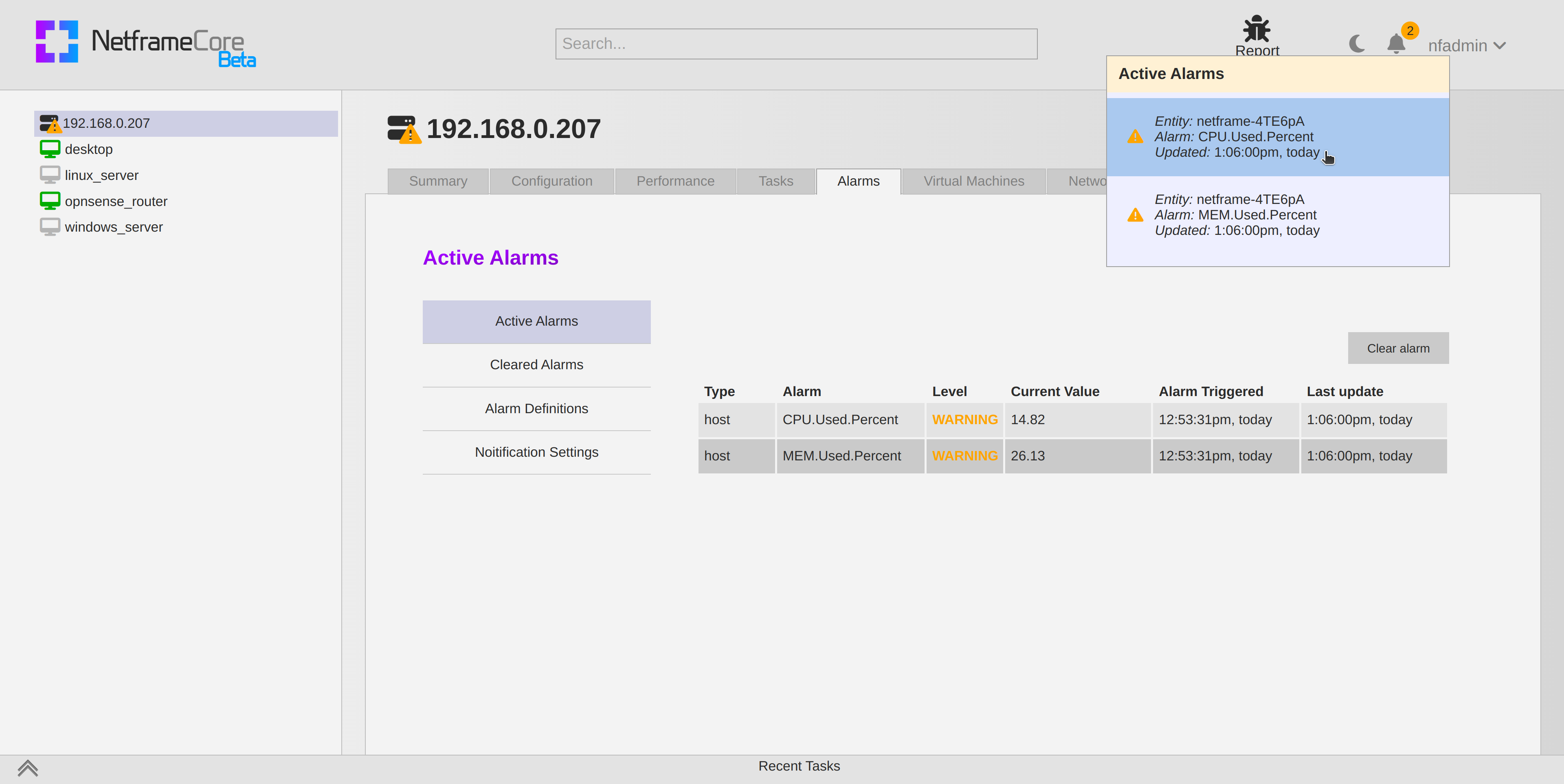Click the Last update column header

(1344, 392)
